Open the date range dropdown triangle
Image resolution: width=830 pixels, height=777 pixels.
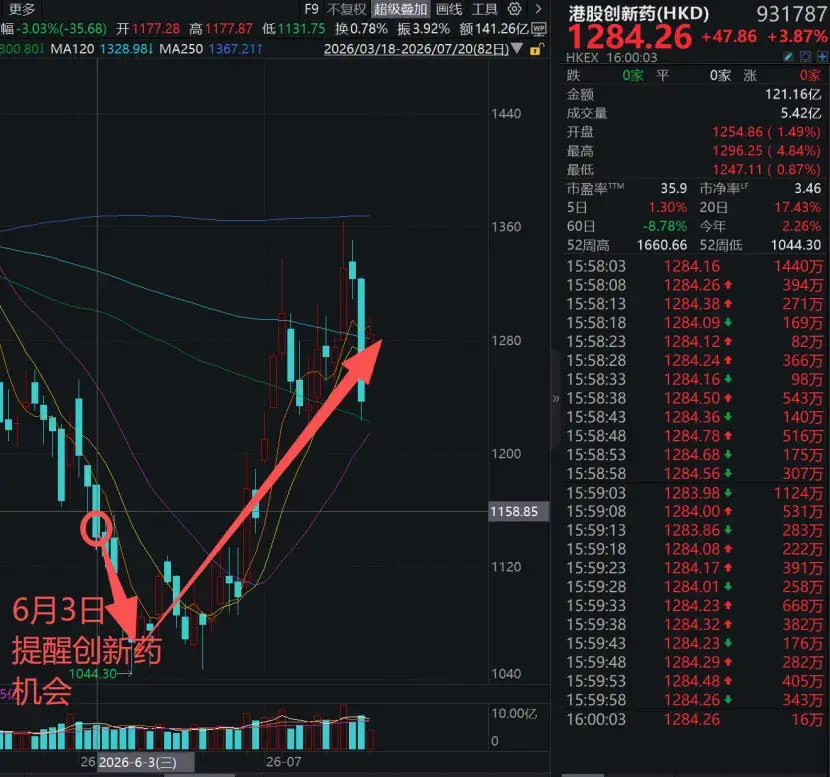point(517,49)
